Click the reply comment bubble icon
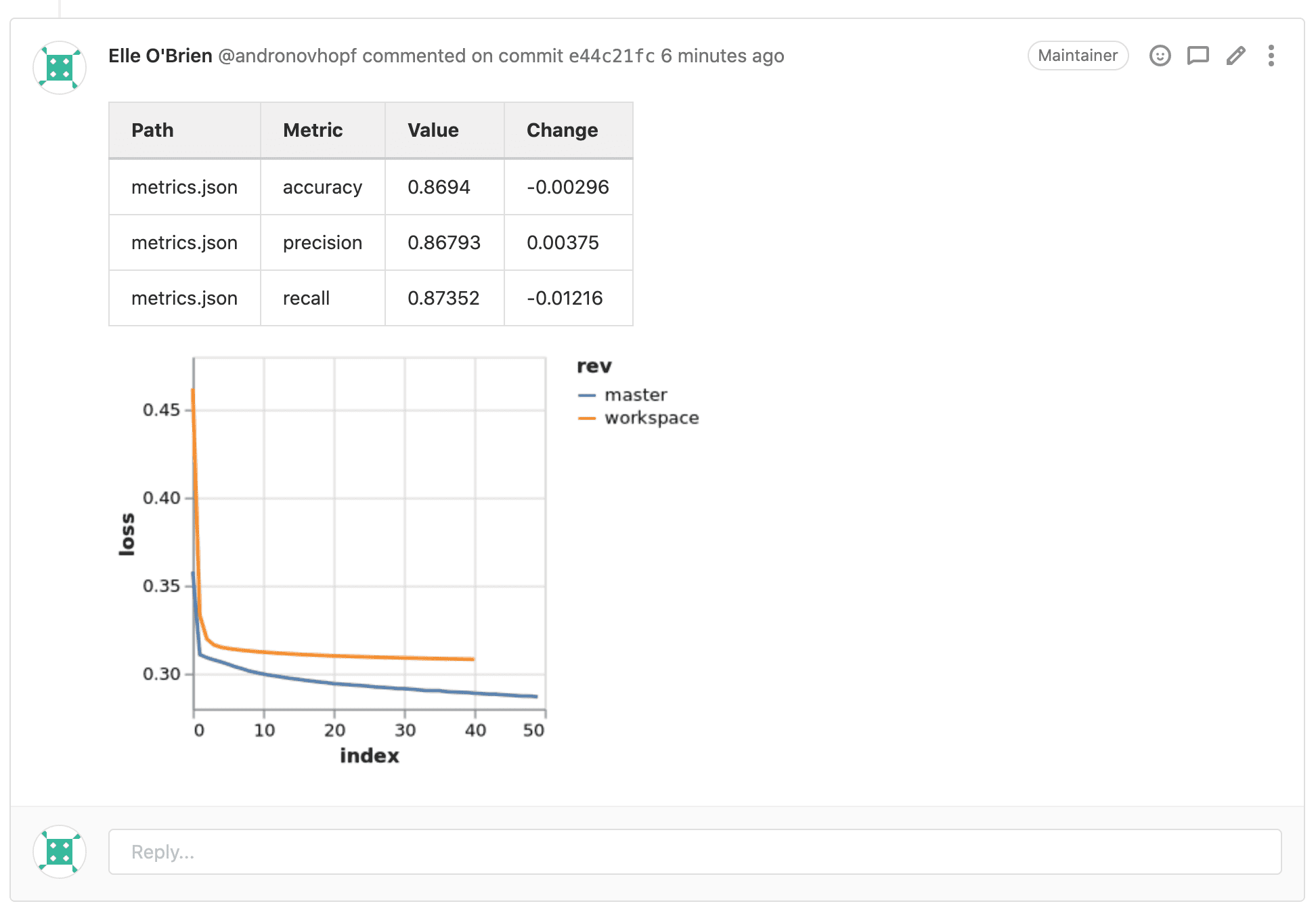1316x910 pixels. pyautogui.click(x=1198, y=56)
